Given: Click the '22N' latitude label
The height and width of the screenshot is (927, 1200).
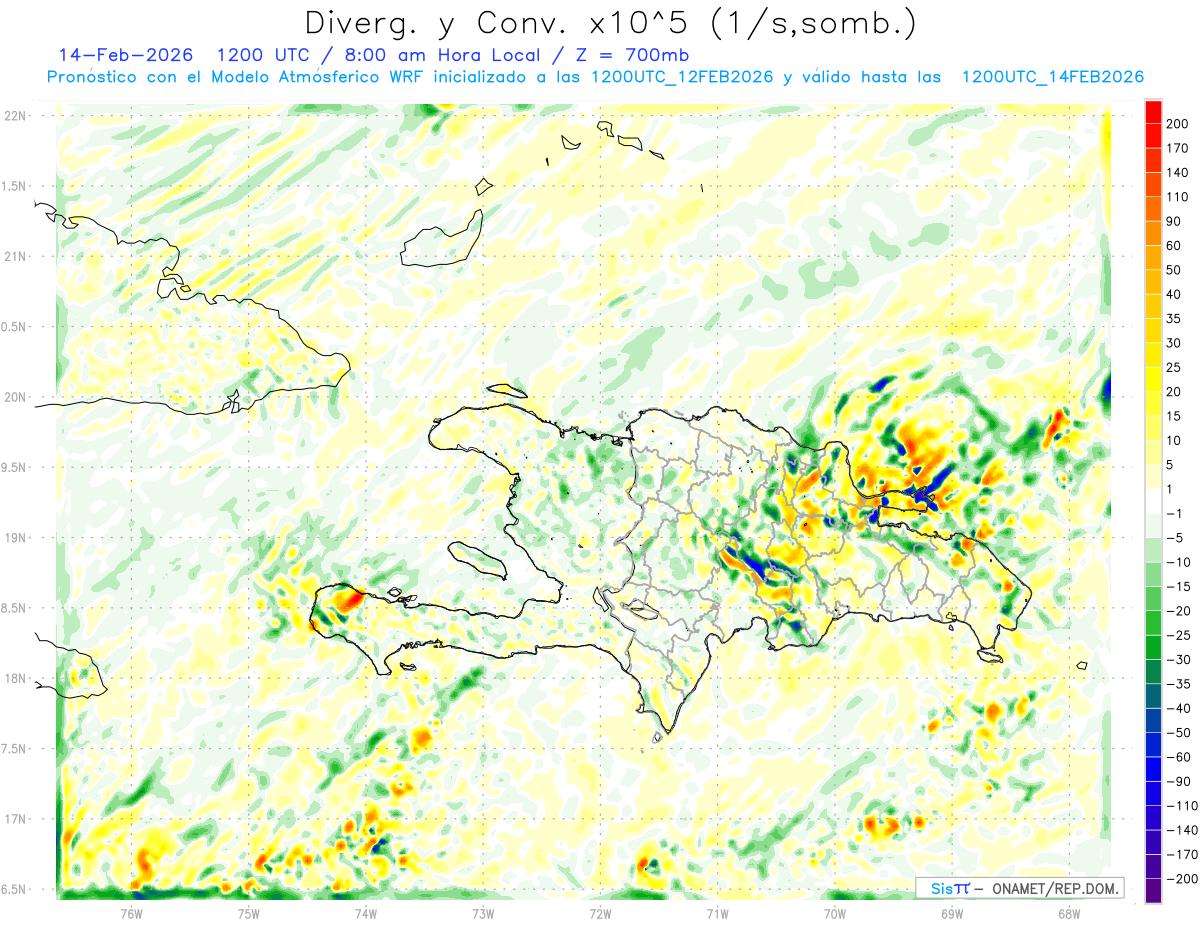Looking at the screenshot, I should coord(14,116).
